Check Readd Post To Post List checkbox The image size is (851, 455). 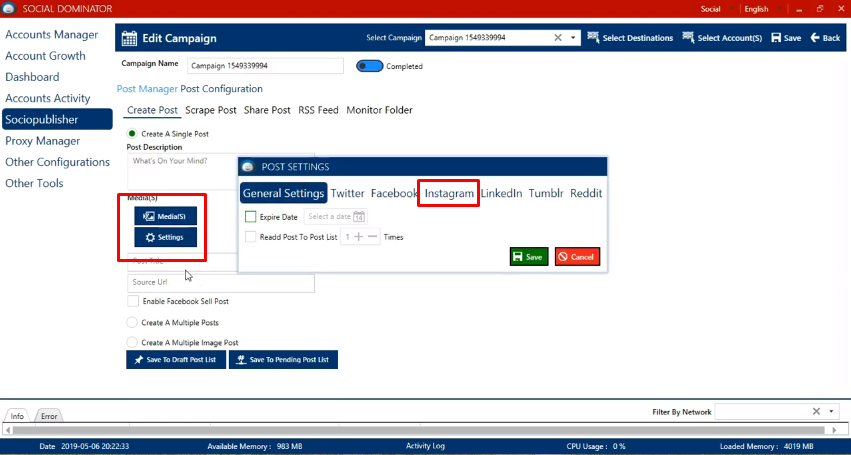[250, 237]
